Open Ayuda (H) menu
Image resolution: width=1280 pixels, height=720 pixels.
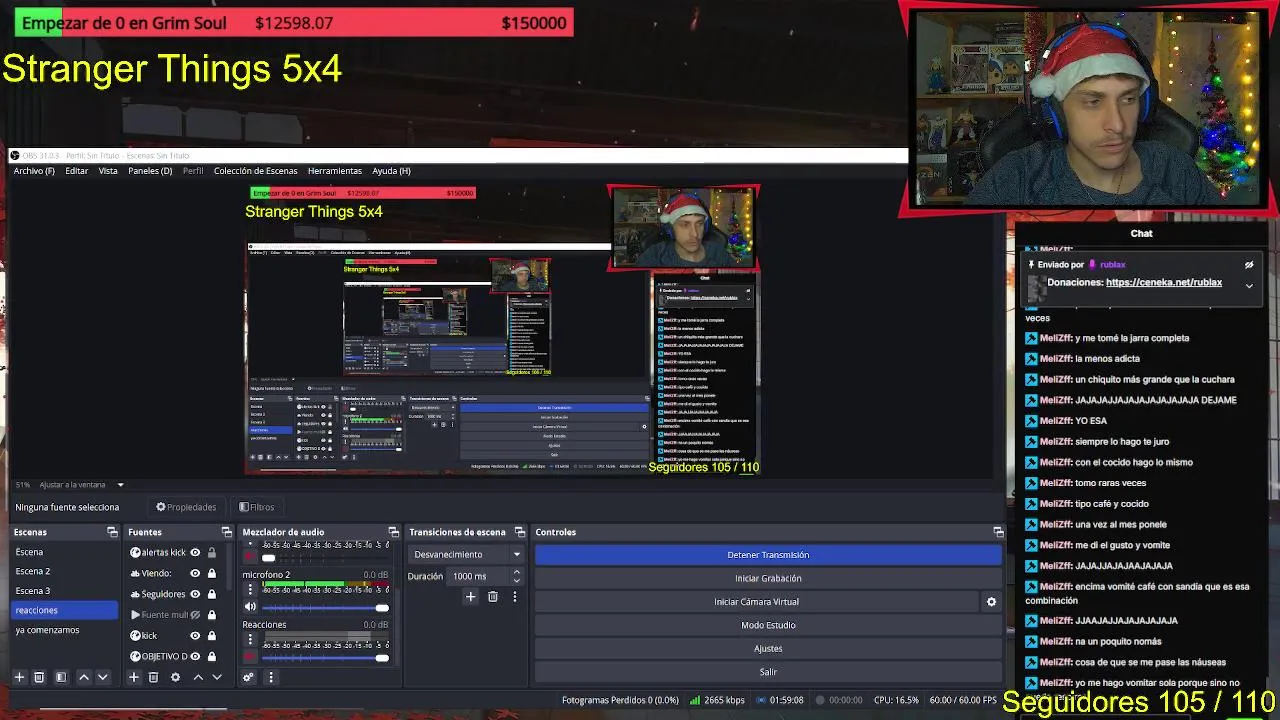click(391, 171)
